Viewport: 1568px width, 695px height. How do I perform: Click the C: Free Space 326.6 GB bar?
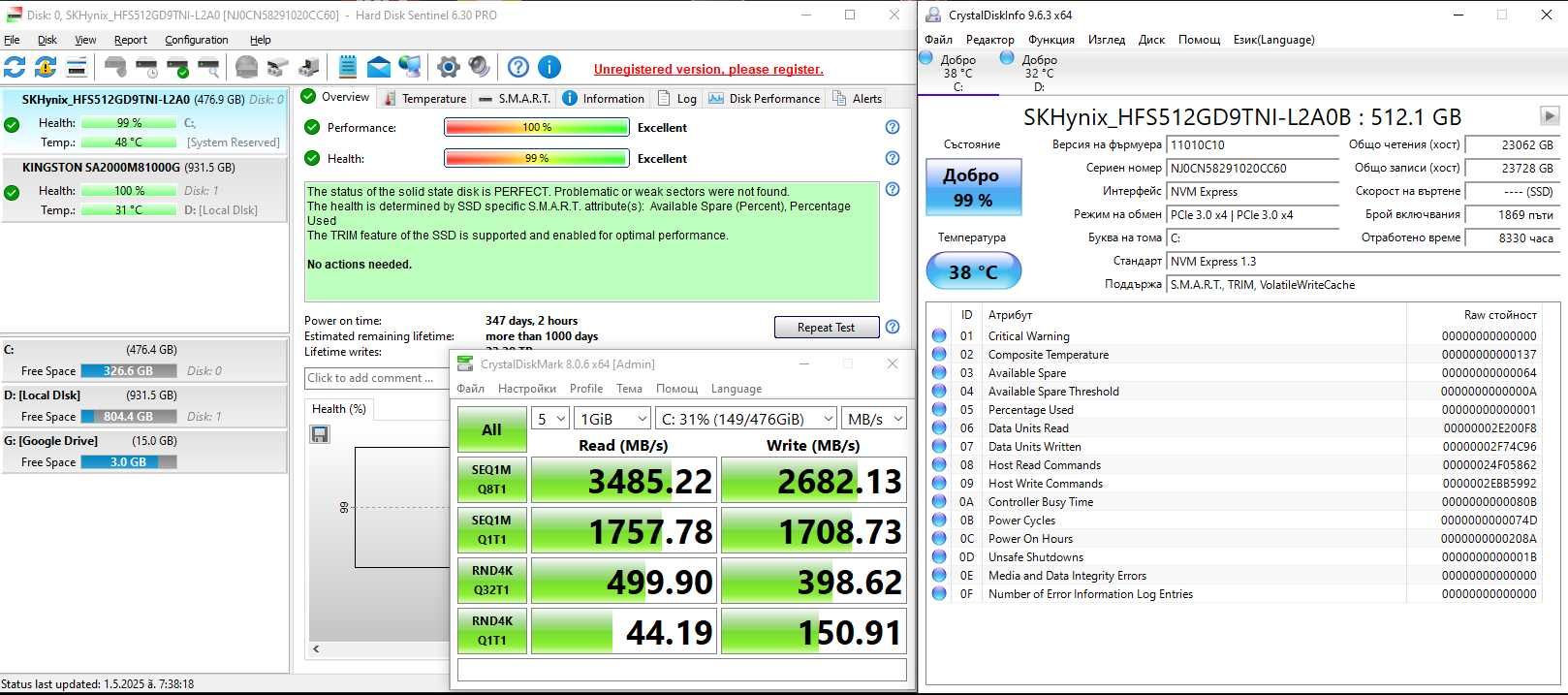[129, 370]
